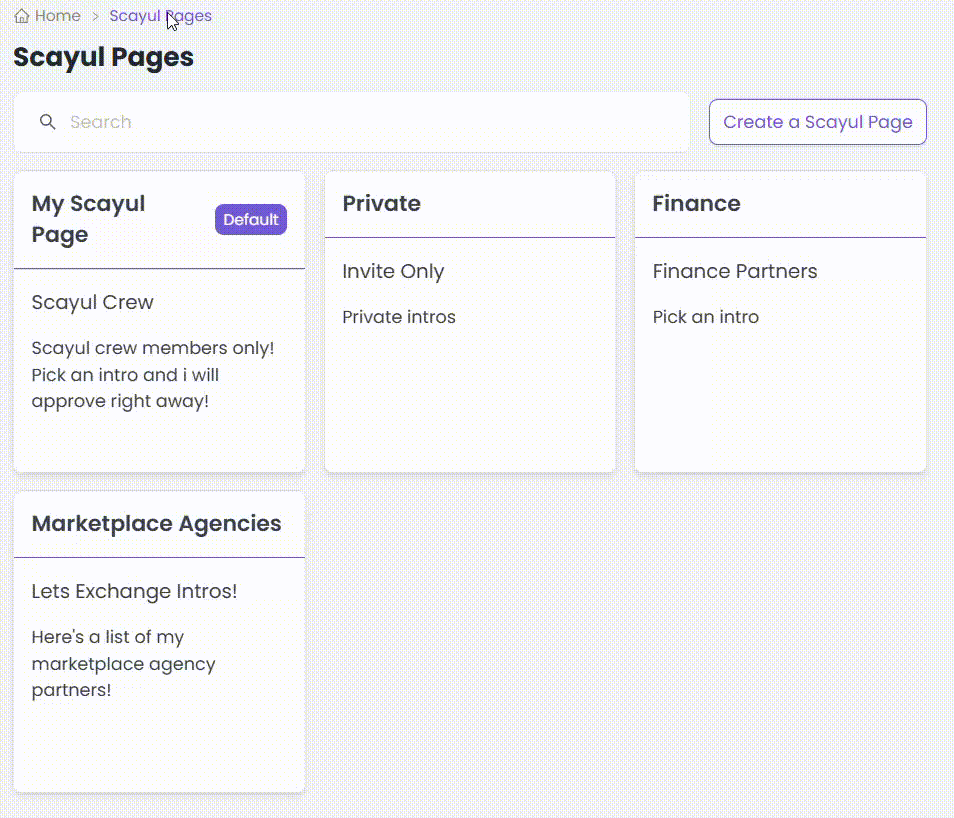The width and height of the screenshot is (954, 818).
Task: Open the Home breadcrumb link
Action: [55, 15]
